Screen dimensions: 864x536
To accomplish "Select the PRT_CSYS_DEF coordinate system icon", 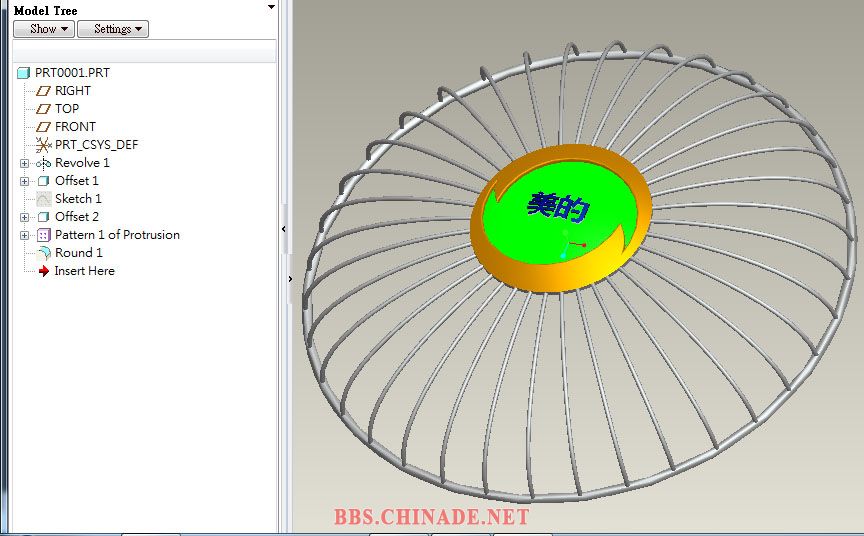I will click(43, 145).
